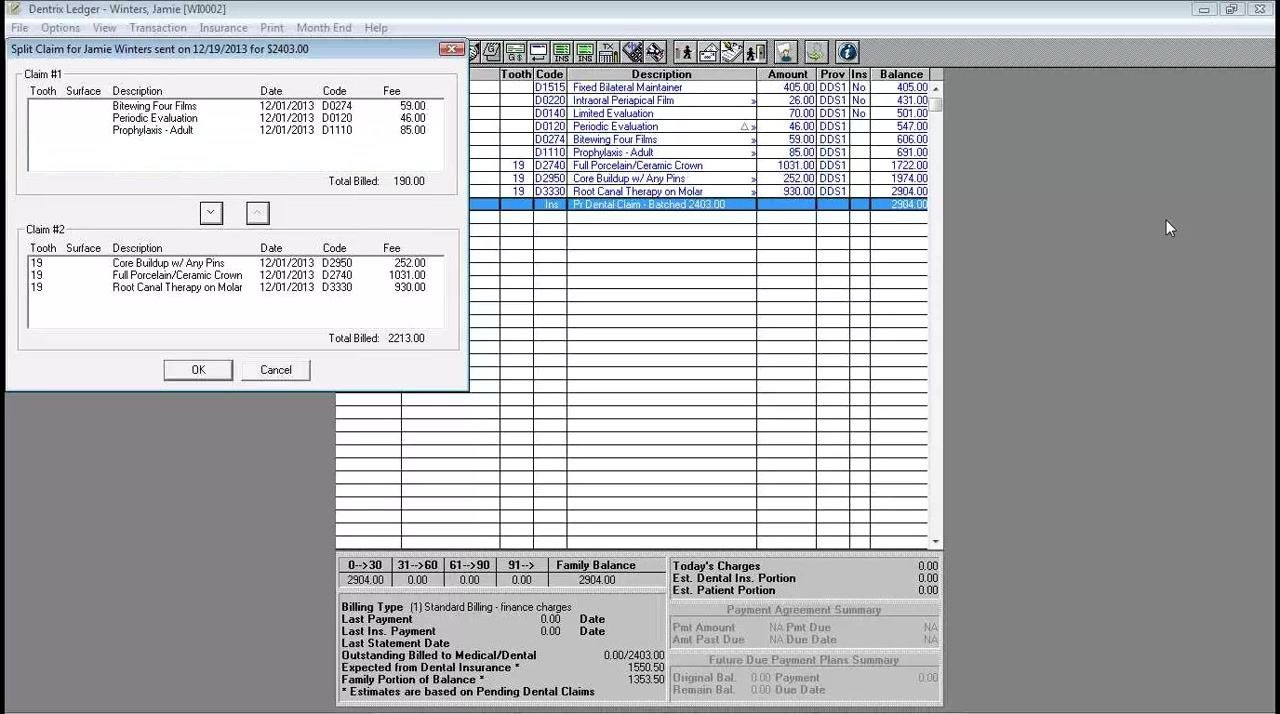The width and height of the screenshot is (1280, 714).
Task: Select ledger row with code D3330
Action: click(698, 192)
